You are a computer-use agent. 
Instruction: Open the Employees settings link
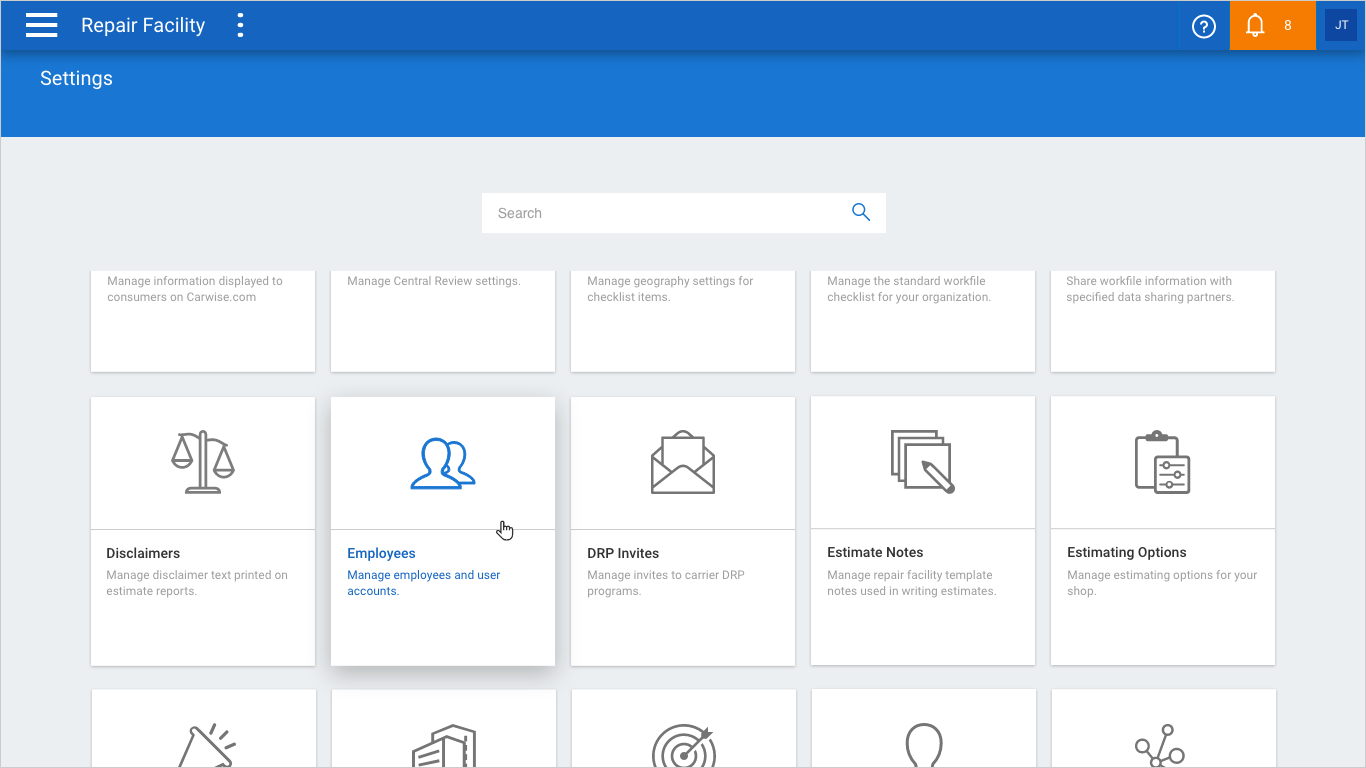pyautogui.click(x=381, y=553)
